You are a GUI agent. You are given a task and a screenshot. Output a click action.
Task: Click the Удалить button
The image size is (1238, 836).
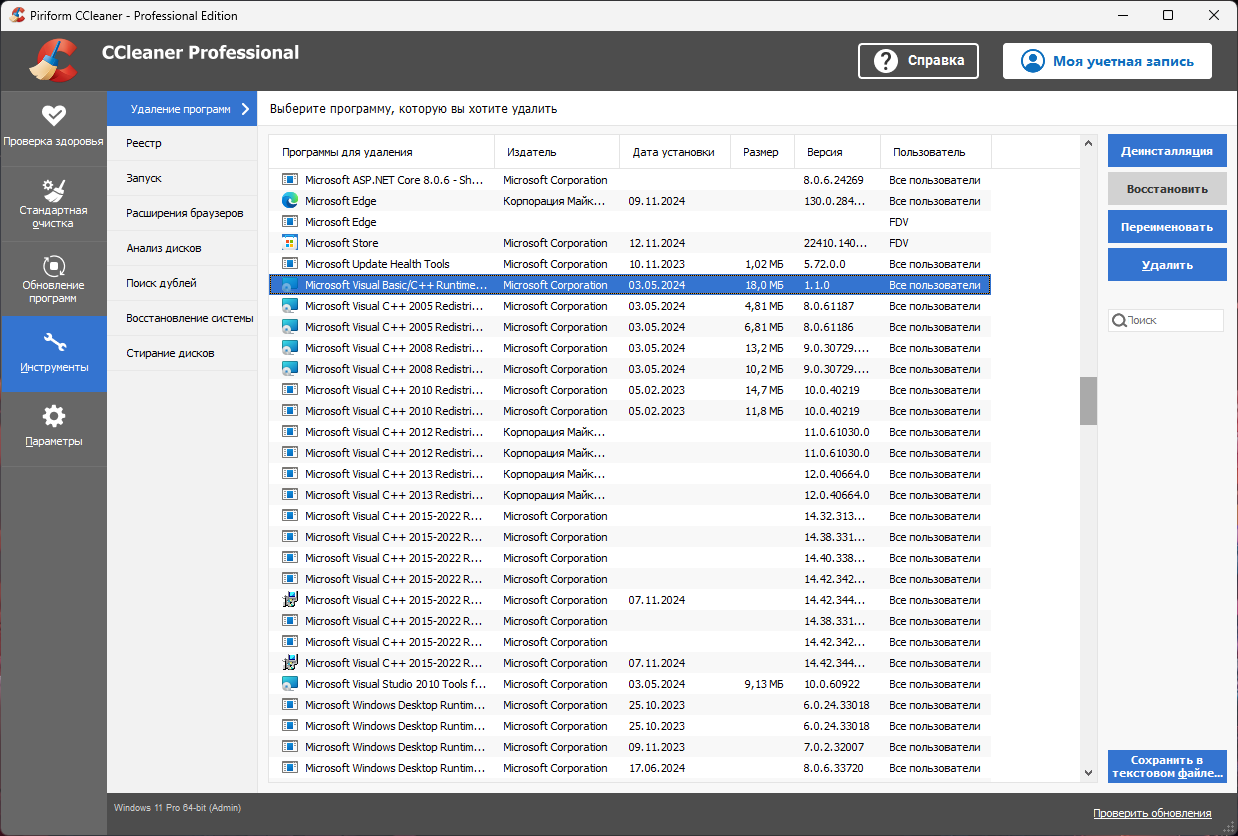pos(1167,265)
